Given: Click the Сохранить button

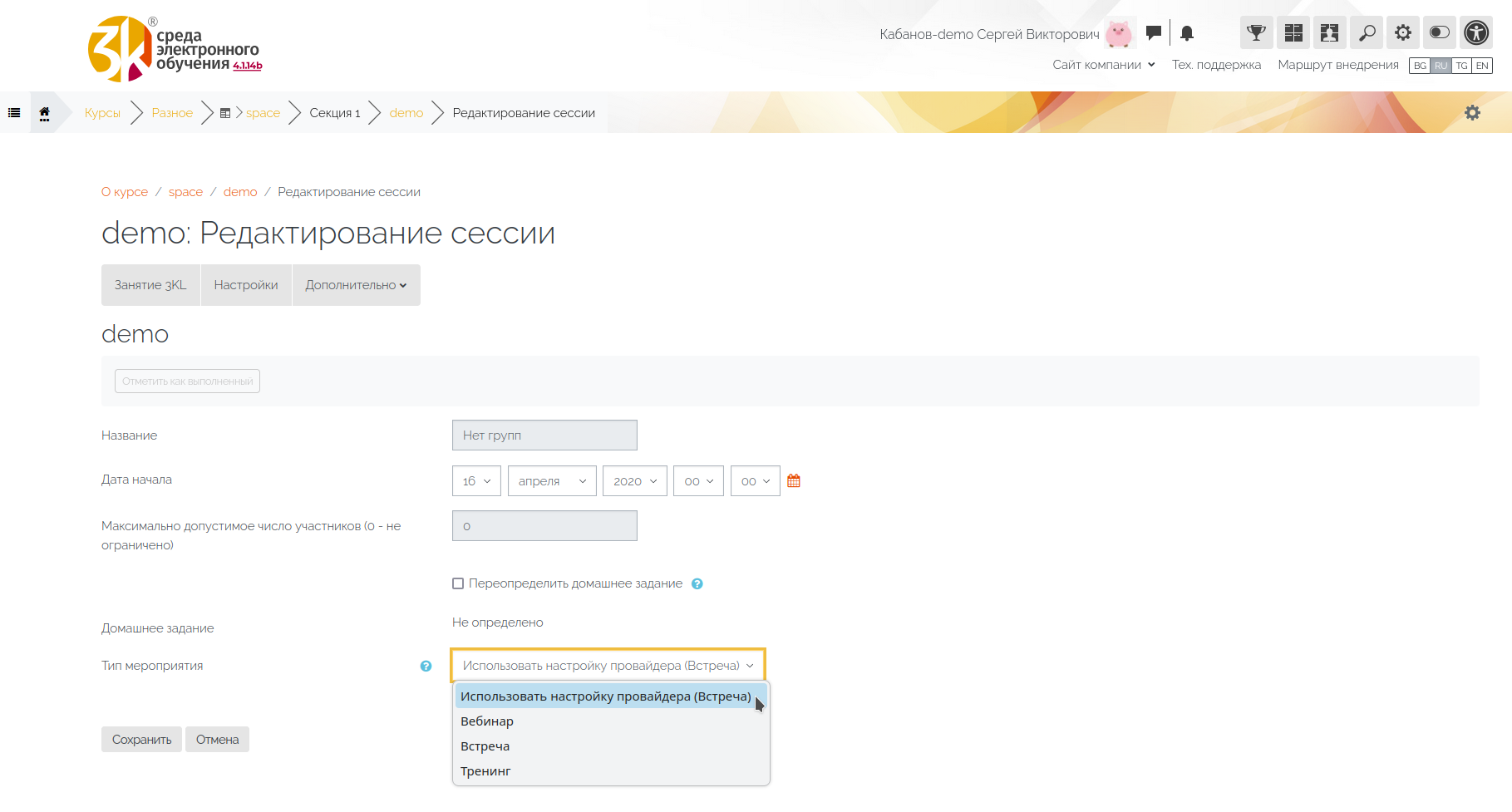Looking at the screenshot, I should pos(141,740).
